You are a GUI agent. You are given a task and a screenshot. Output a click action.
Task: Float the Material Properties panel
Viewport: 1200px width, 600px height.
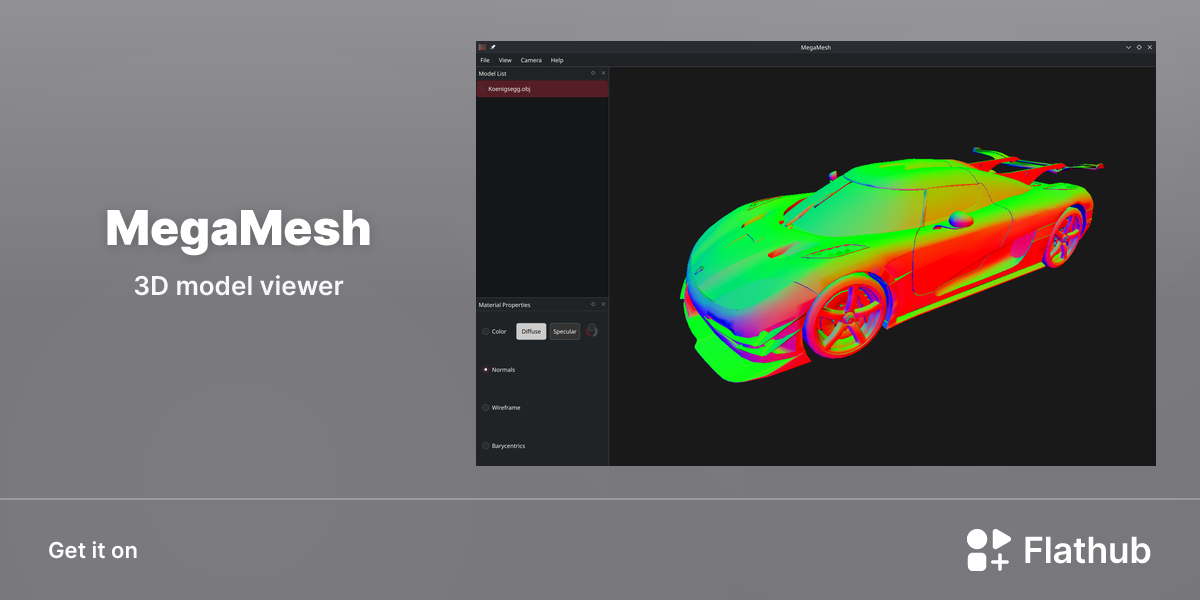click(x=593, y=304)
